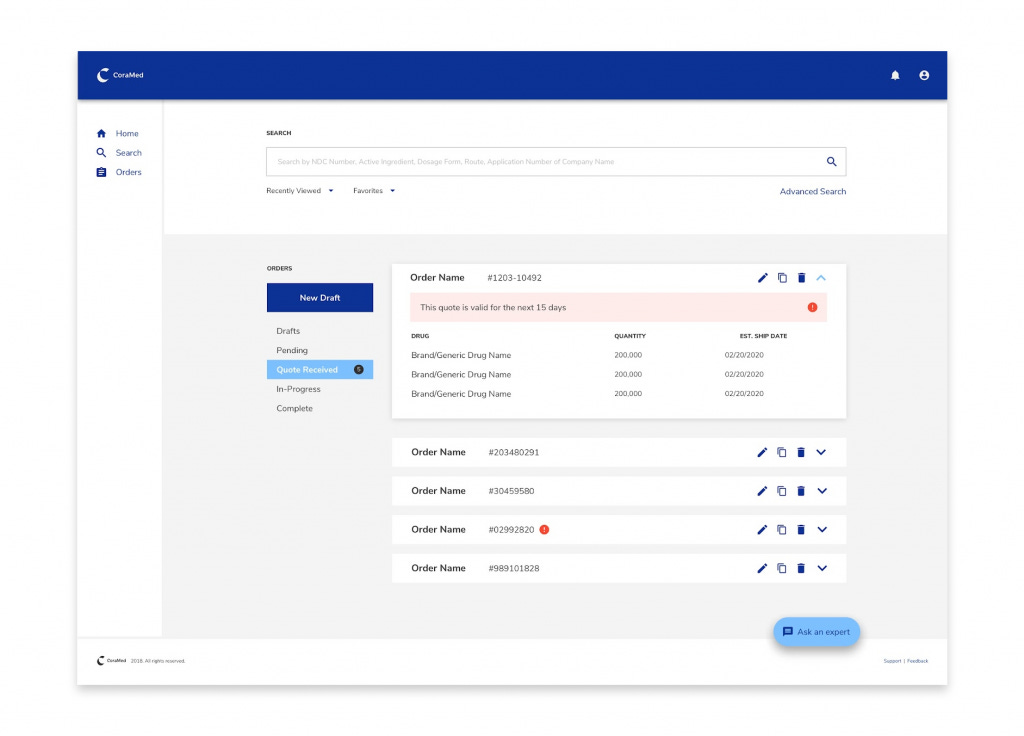This screenshot has height=736, width=1024.
Task: Open the user account profile icon
Action: [x=923, y=75]
